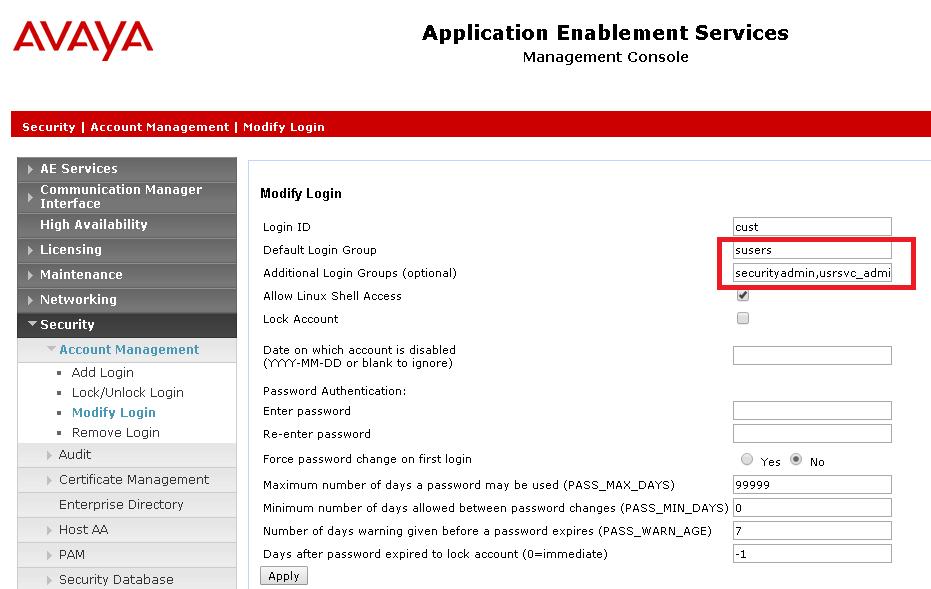The image size is (931, 589).
Task: Expand the Networking section arrow
Action: [30, 300]
